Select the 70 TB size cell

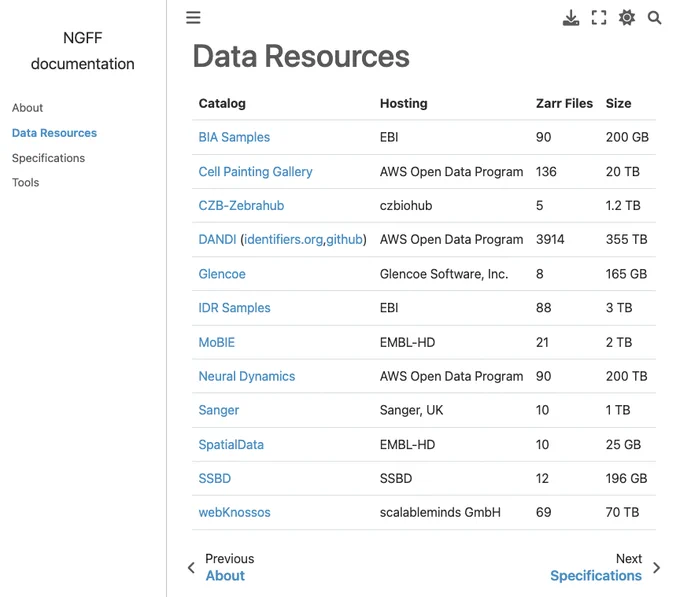(x=622, y=512)
